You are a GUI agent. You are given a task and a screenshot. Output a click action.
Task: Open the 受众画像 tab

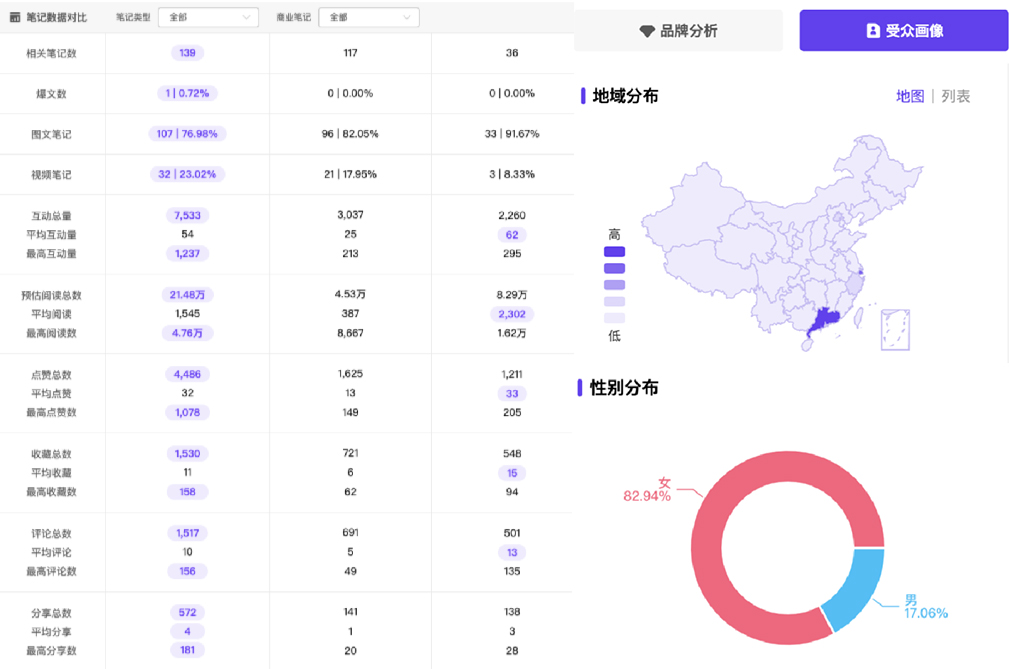coord(903,31)
